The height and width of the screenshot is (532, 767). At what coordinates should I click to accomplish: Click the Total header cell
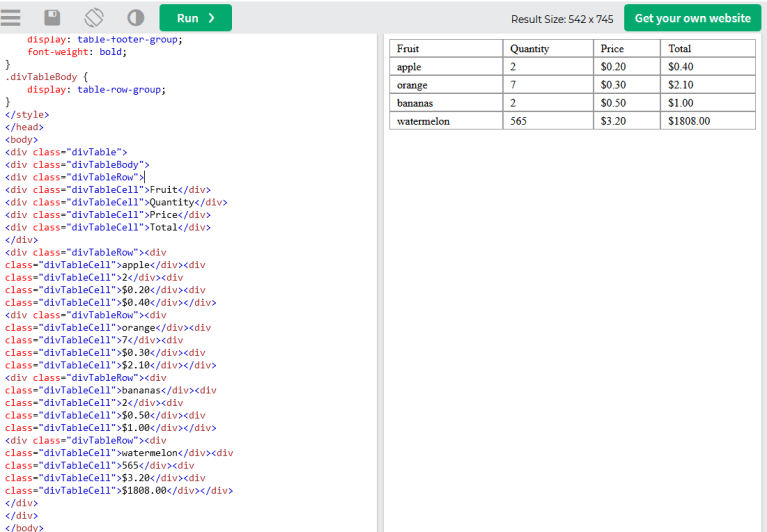(x=708, y=48)
